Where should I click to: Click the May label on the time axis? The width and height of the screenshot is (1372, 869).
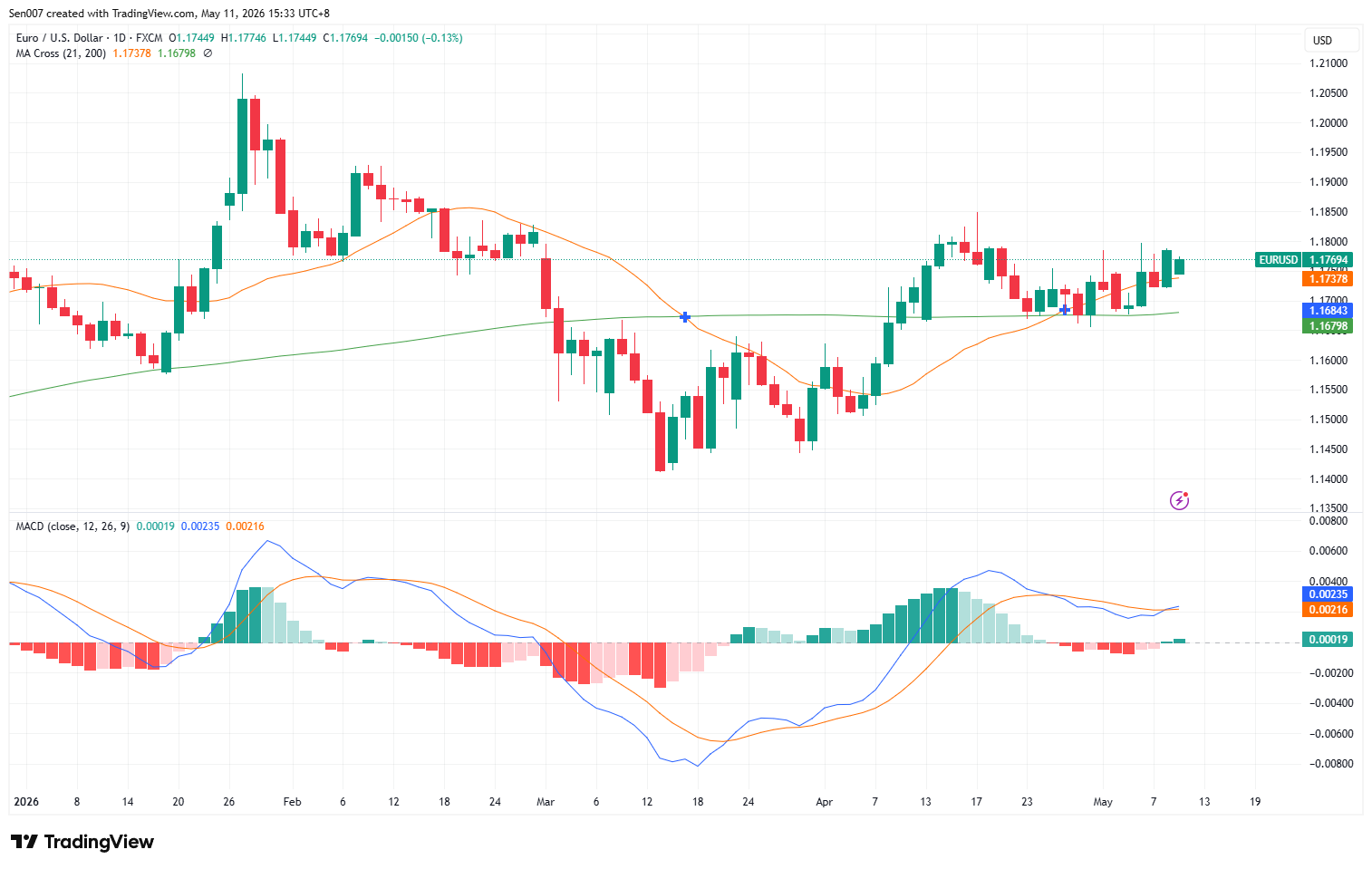click(x=1103, y=802)
